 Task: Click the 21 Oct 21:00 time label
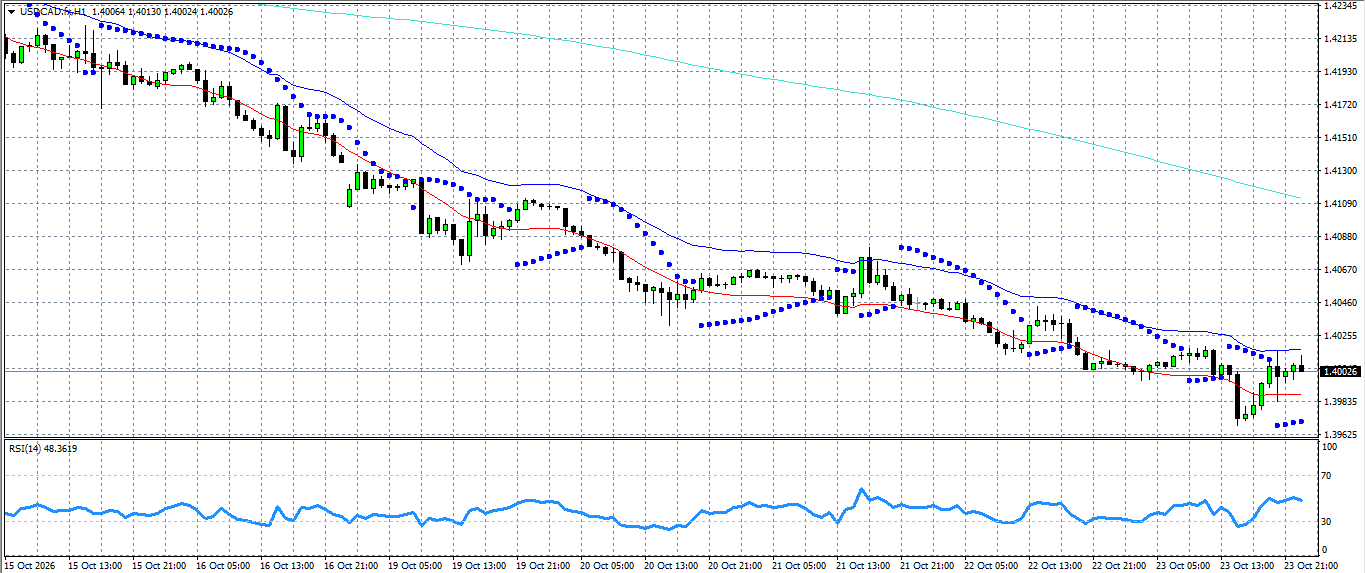click(x=927, y=565)
